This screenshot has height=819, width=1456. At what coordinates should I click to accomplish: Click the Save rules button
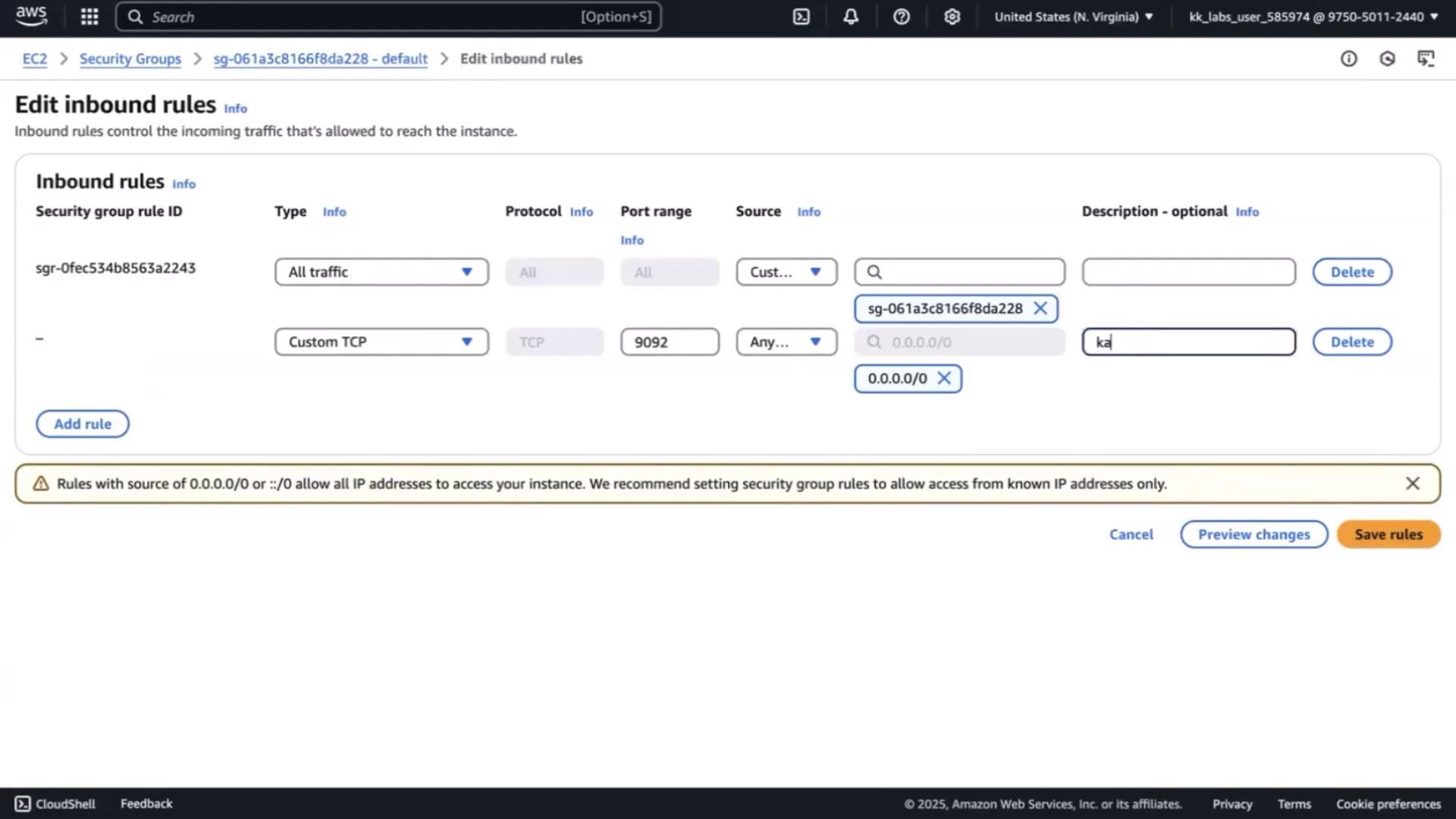click(1388, 535)
